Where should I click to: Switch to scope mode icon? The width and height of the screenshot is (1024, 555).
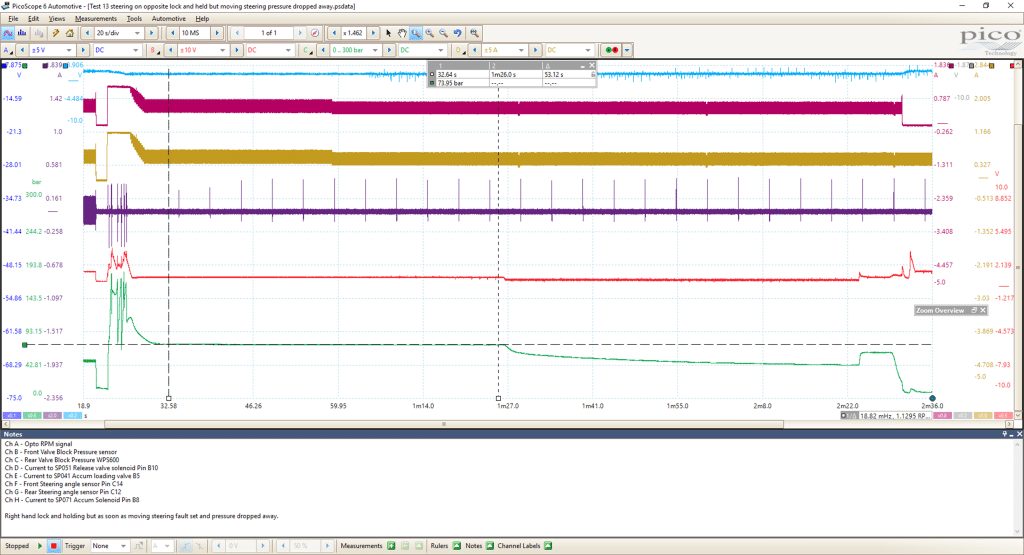point(8,33)
